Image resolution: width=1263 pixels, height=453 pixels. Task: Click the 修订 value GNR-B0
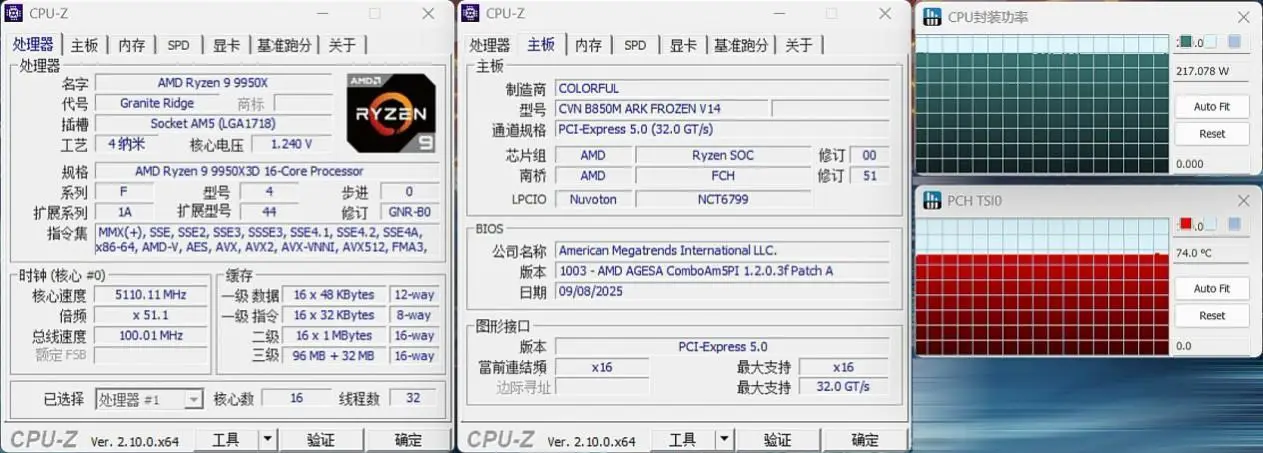tap(410, 212)
